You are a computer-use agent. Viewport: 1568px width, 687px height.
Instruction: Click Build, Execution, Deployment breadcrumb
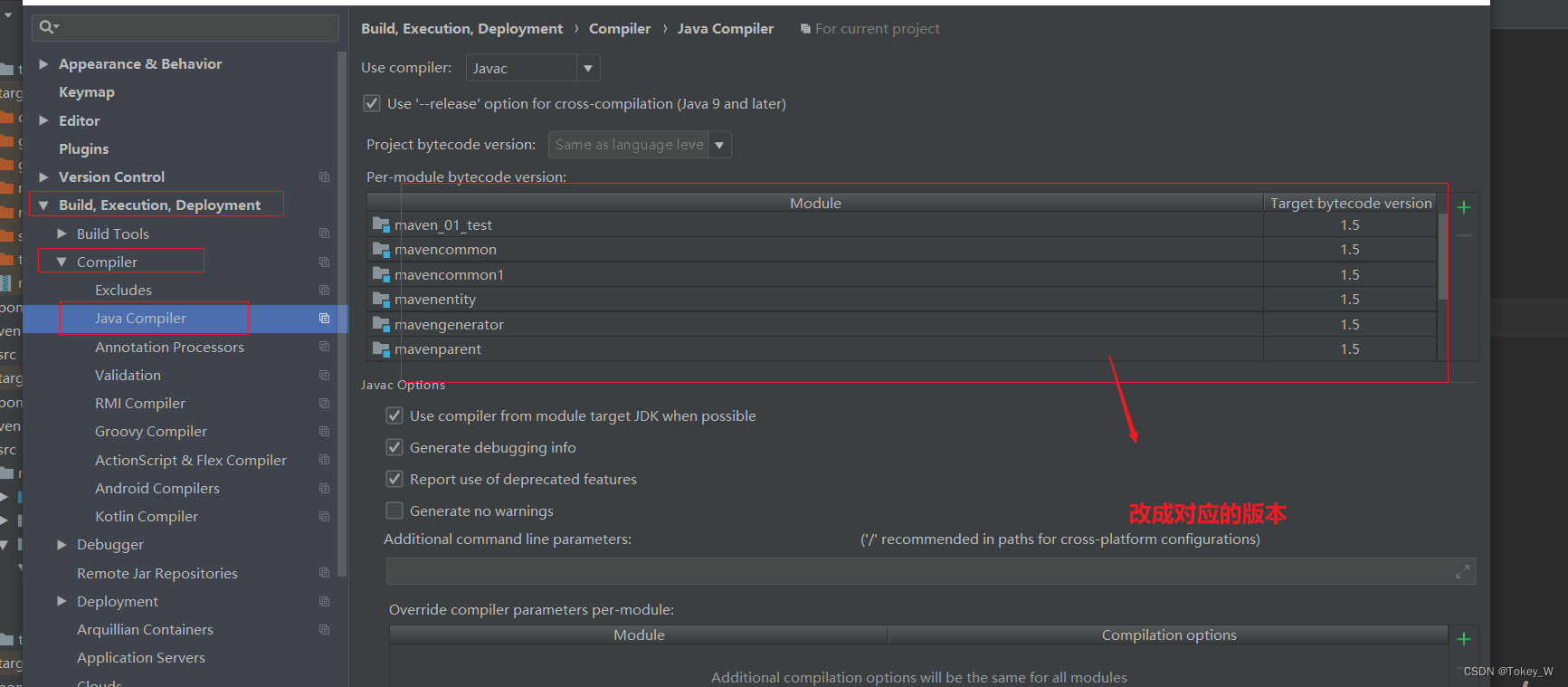pos(461,29)
